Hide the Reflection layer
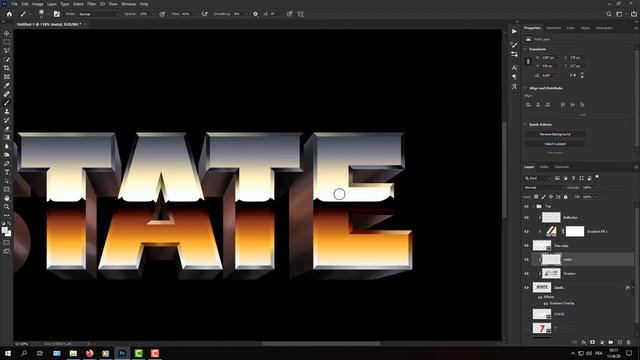640x360 pixels. 527,218
